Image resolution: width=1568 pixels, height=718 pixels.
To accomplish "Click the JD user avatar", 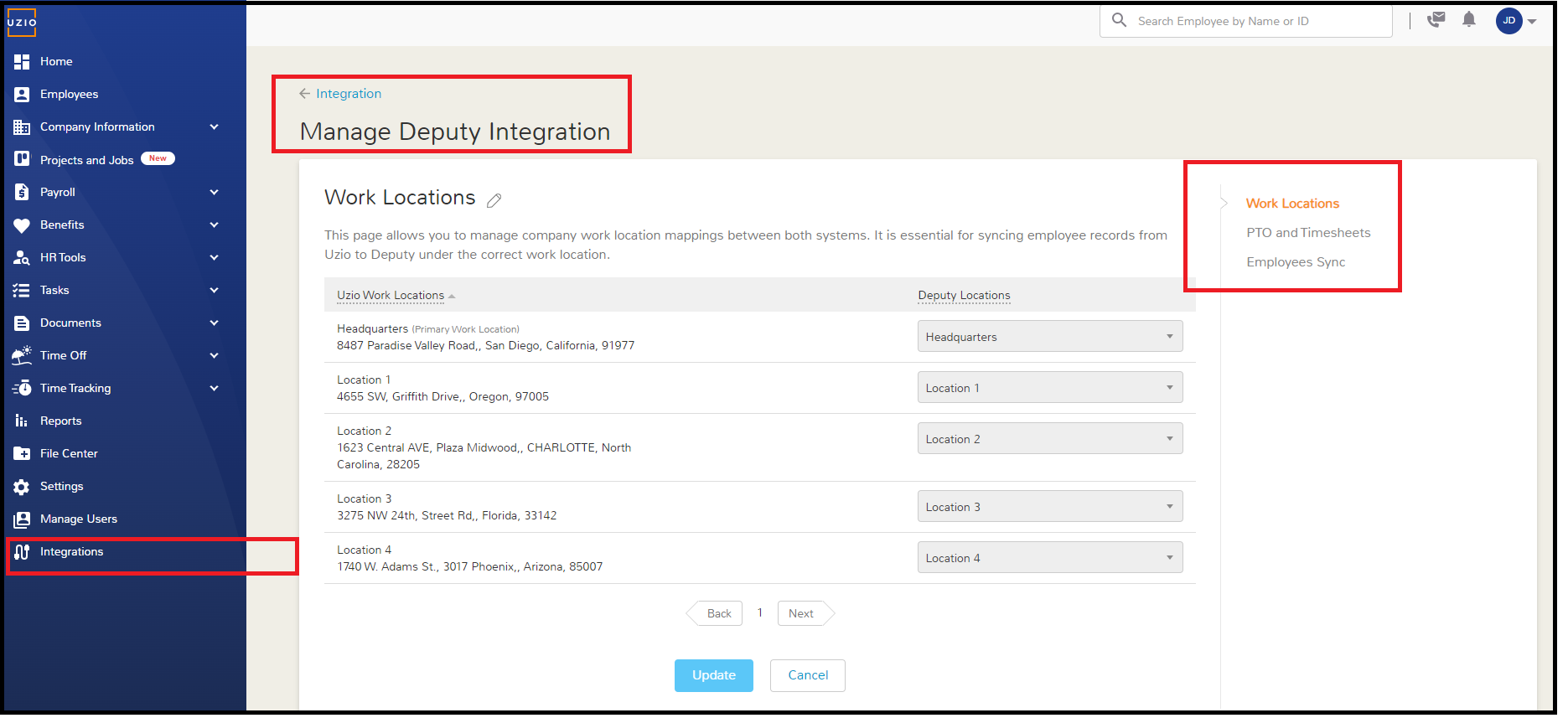I will pyautogui.click(x=1508, y=21).
